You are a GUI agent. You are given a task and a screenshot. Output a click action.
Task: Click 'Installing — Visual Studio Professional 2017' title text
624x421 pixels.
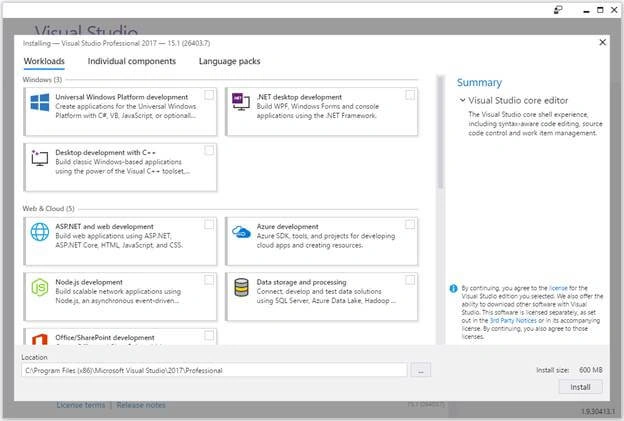click(116, 43)
